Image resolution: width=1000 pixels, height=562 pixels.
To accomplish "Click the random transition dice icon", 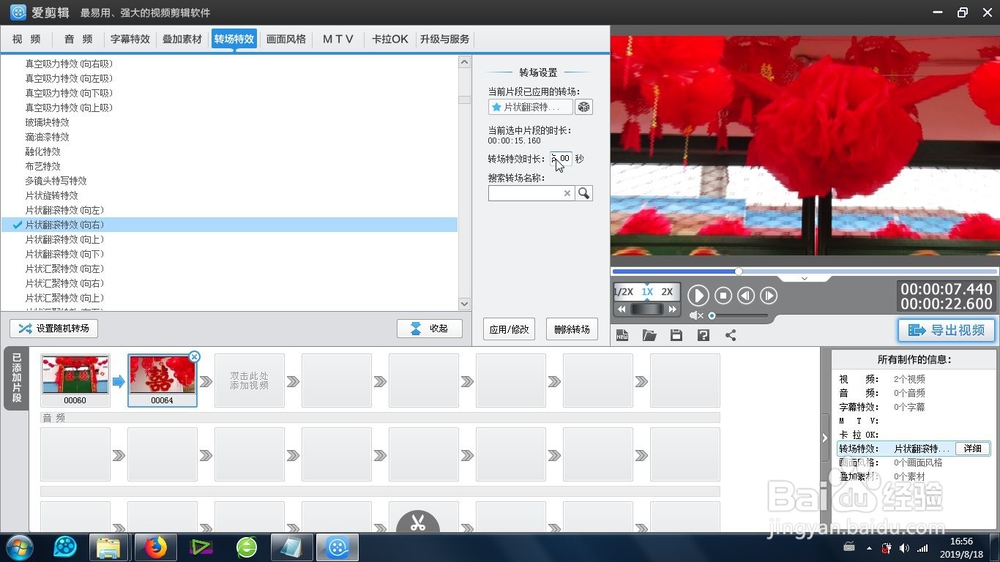I will [584, 107].
